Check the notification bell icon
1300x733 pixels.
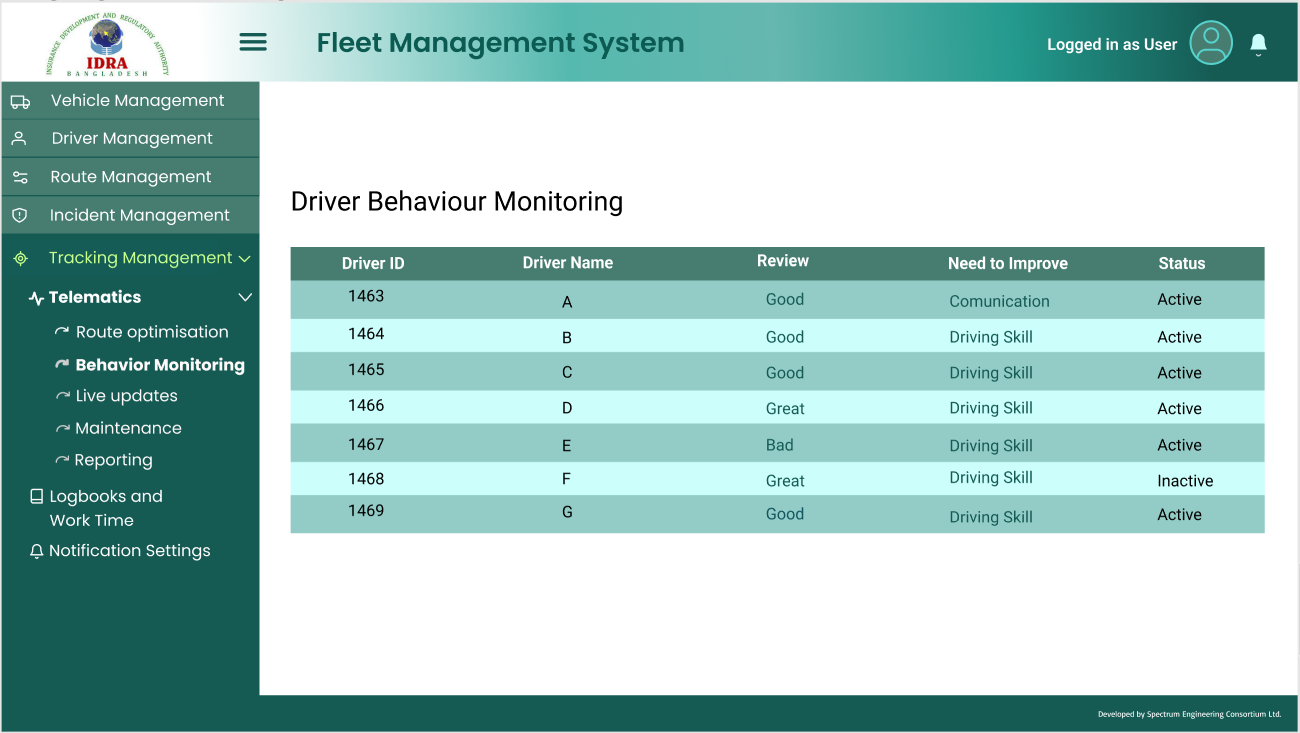tap(1259, 43)
